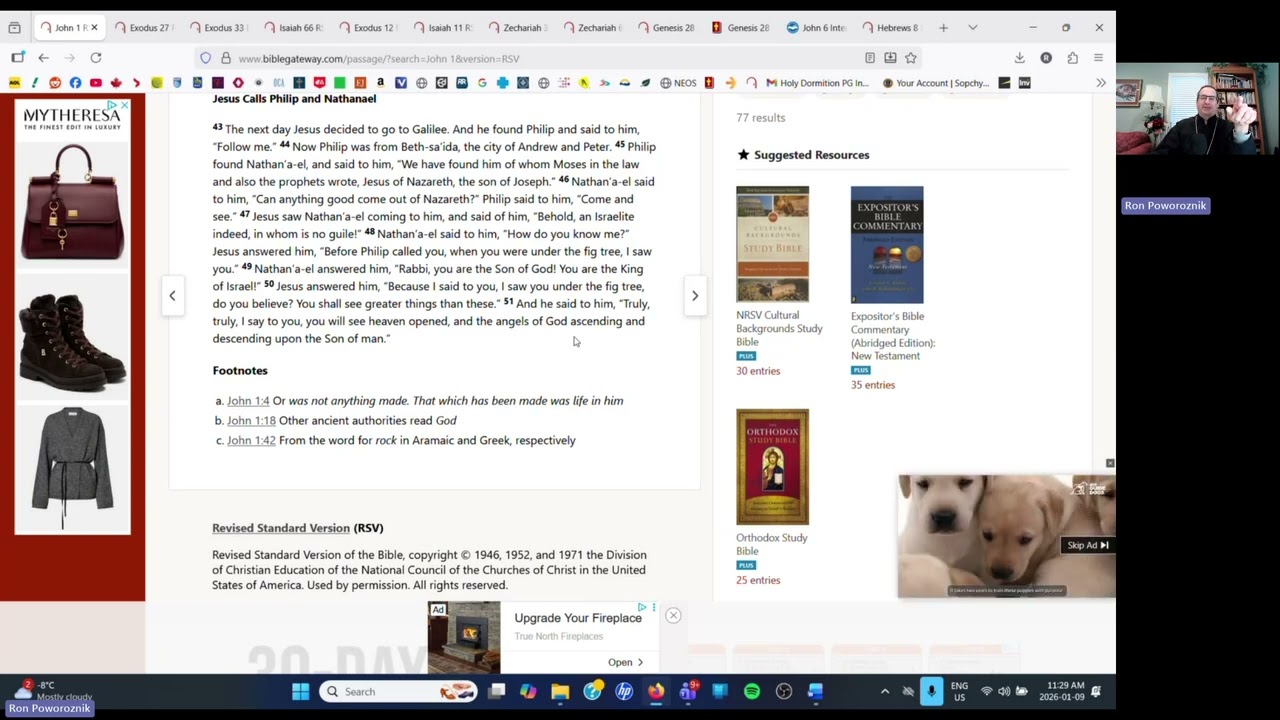
Task: Open the Windows Start menu
Action: click(x=300, y=692)
